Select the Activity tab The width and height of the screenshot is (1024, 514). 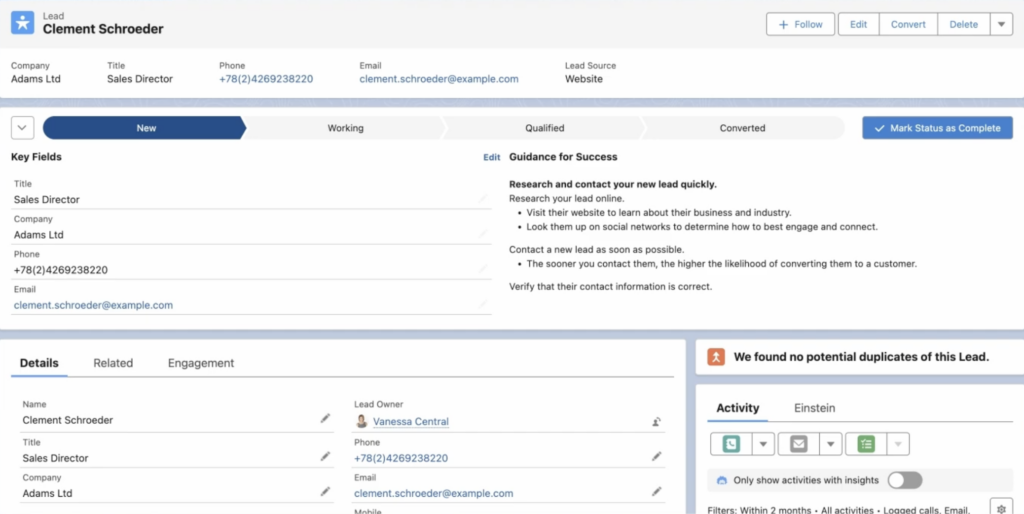738,408
